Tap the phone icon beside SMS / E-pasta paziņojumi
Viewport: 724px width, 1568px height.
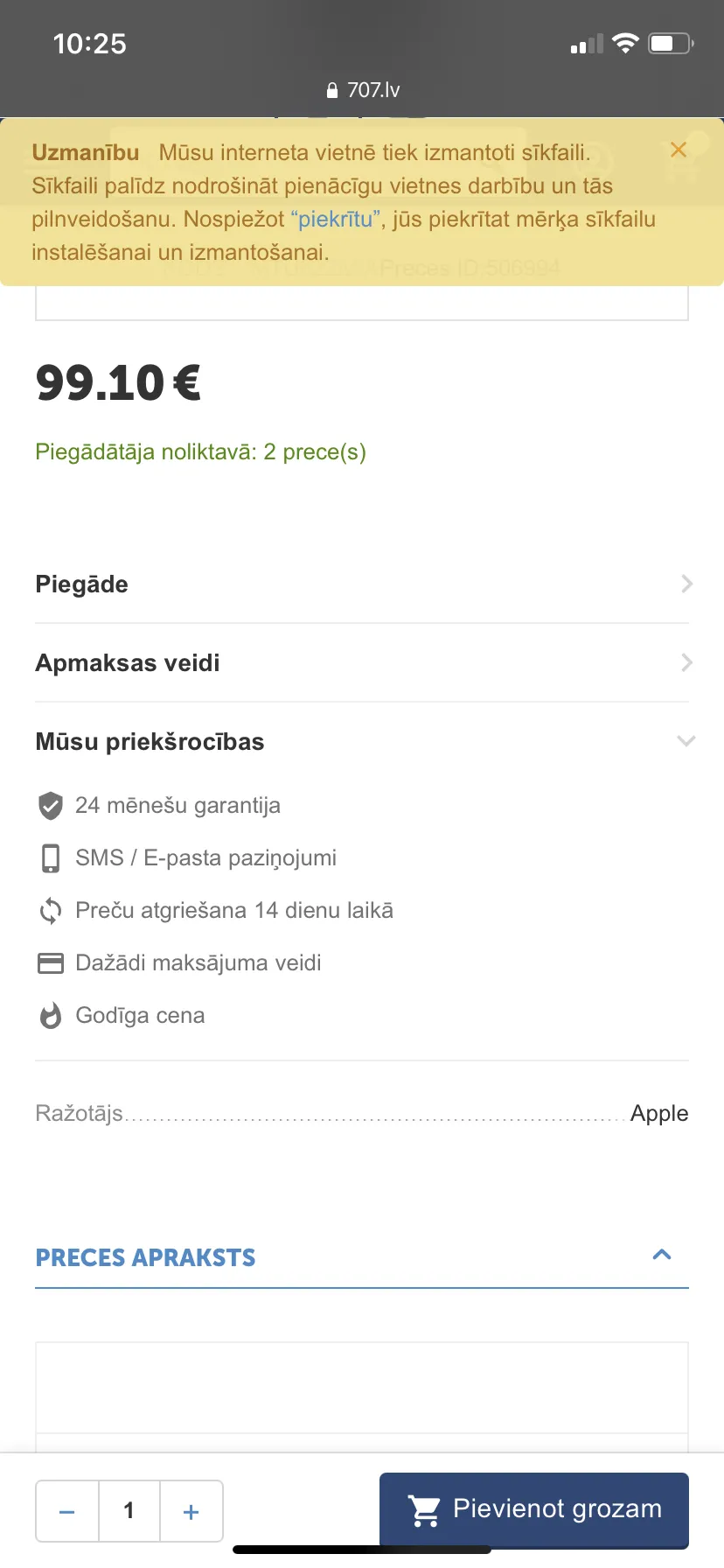point(51,858)
